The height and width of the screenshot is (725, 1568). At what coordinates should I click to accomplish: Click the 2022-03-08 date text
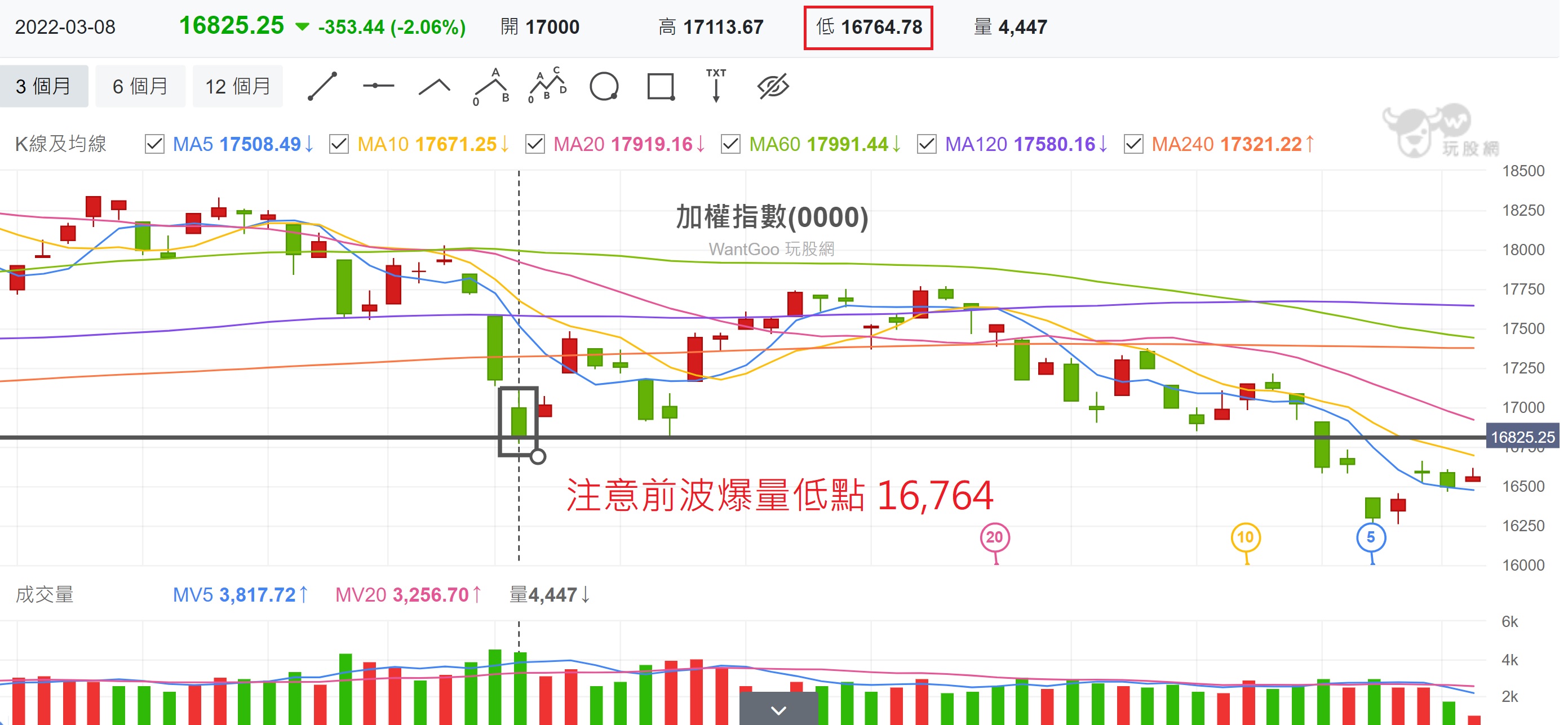tap(65, 28)
